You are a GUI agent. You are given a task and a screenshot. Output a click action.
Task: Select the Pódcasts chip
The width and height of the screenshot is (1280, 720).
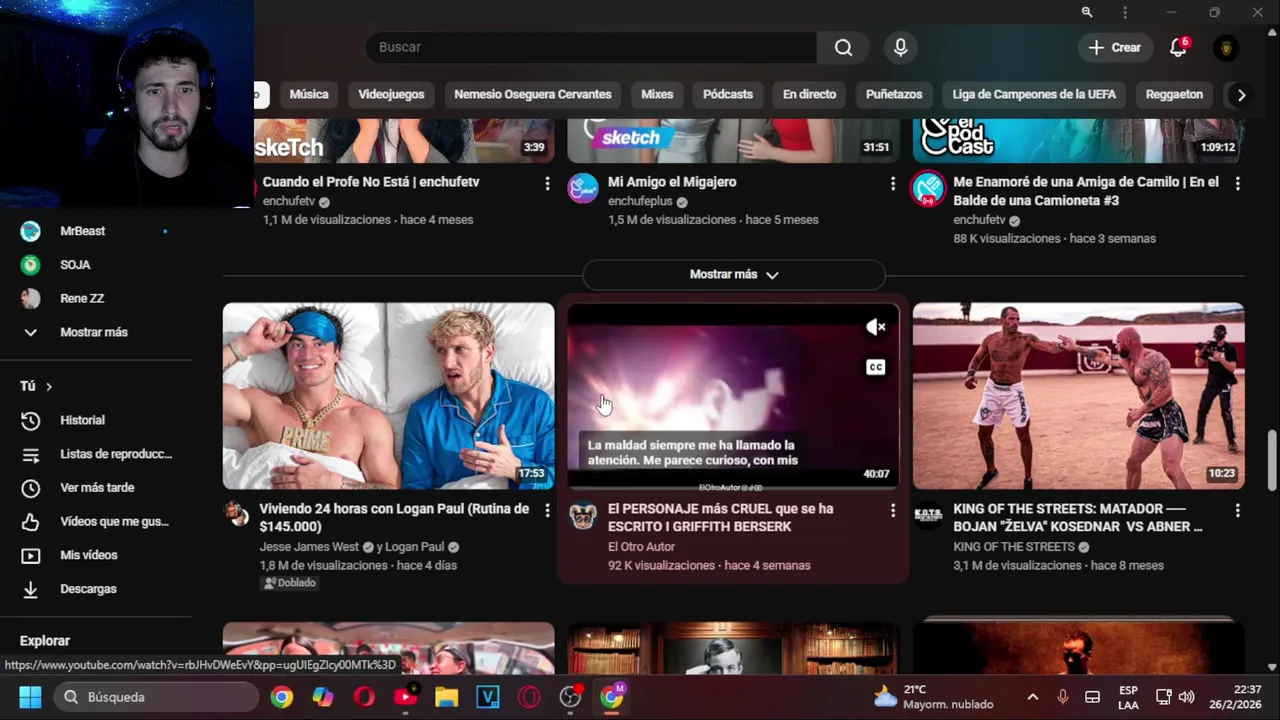pos(728,94)
